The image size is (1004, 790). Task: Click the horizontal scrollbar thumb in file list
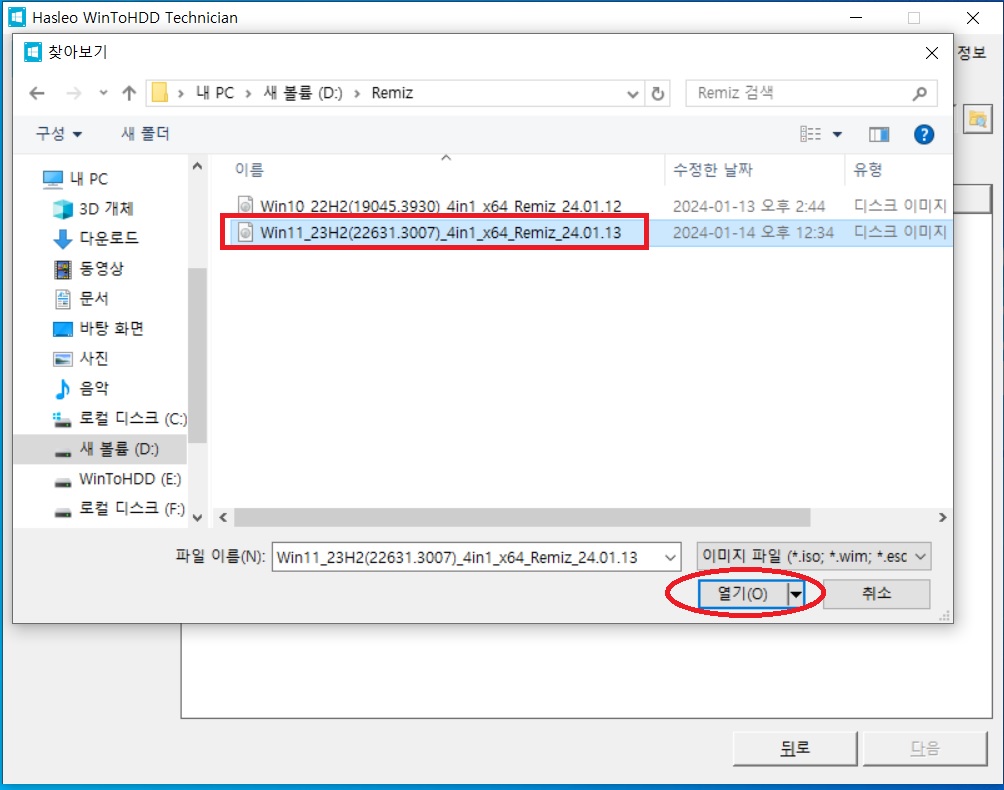[x=522, y=517]
